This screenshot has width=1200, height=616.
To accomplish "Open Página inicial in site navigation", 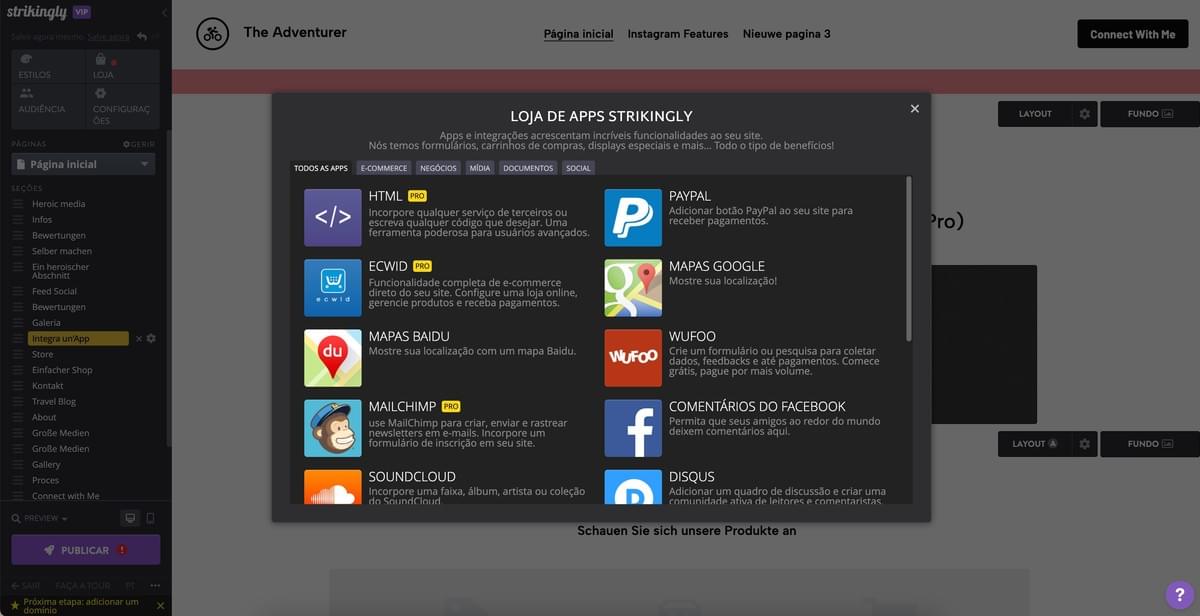I will coord(578,34).
